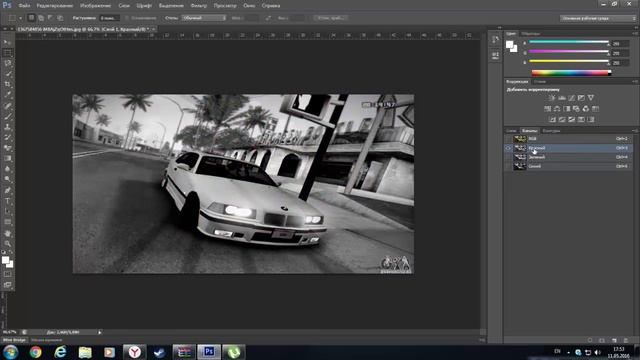Image resolution: width=640 pixels, height=360 pixels.
Task: Select the History Brush tool
Action: click(x=8, y=138)
